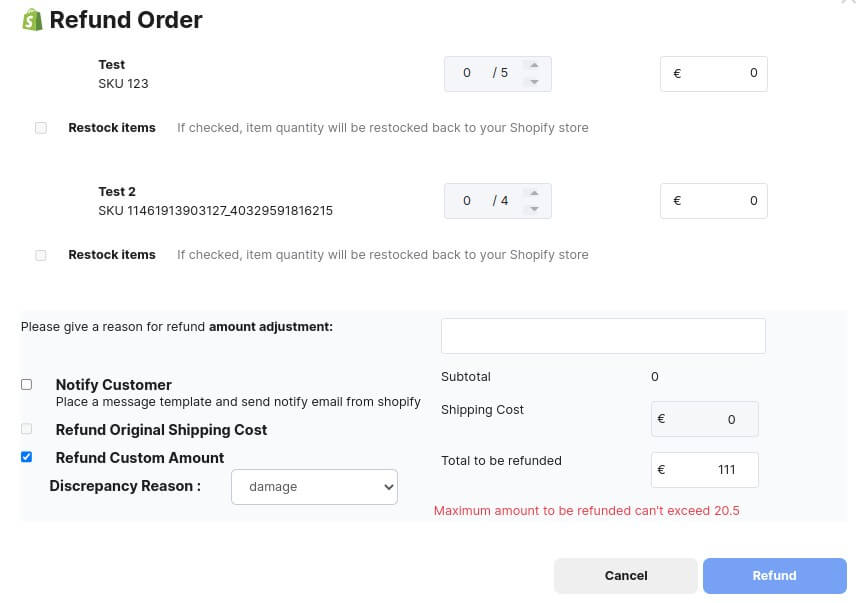Click the Test 2 euro amount field
Screen dimensions: 862x603
(714, 201)
